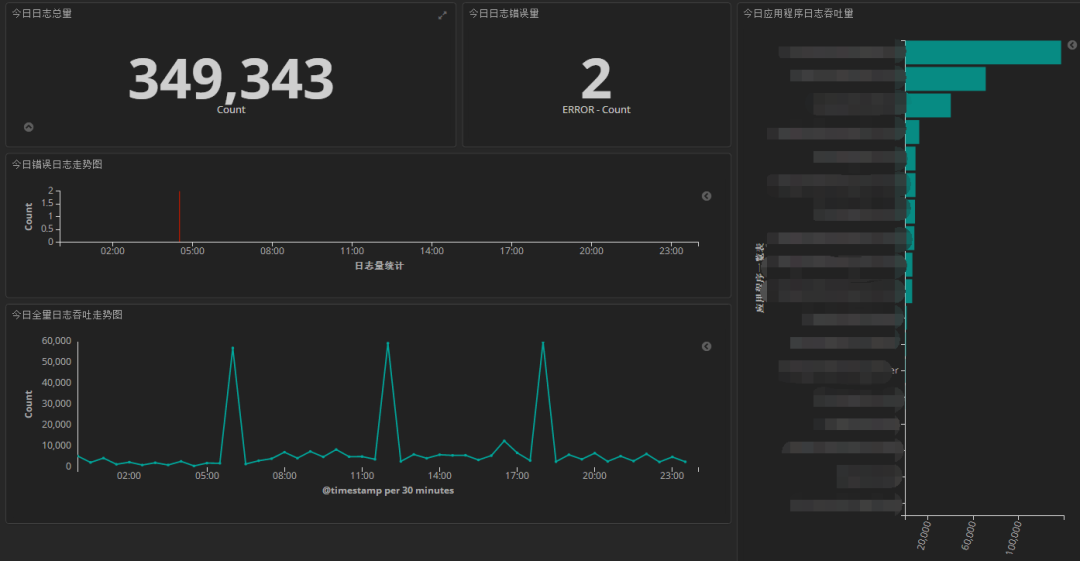1080x561 pixels.
Task: Click the 今日日志总量 panel title
Action: (41, 13)
